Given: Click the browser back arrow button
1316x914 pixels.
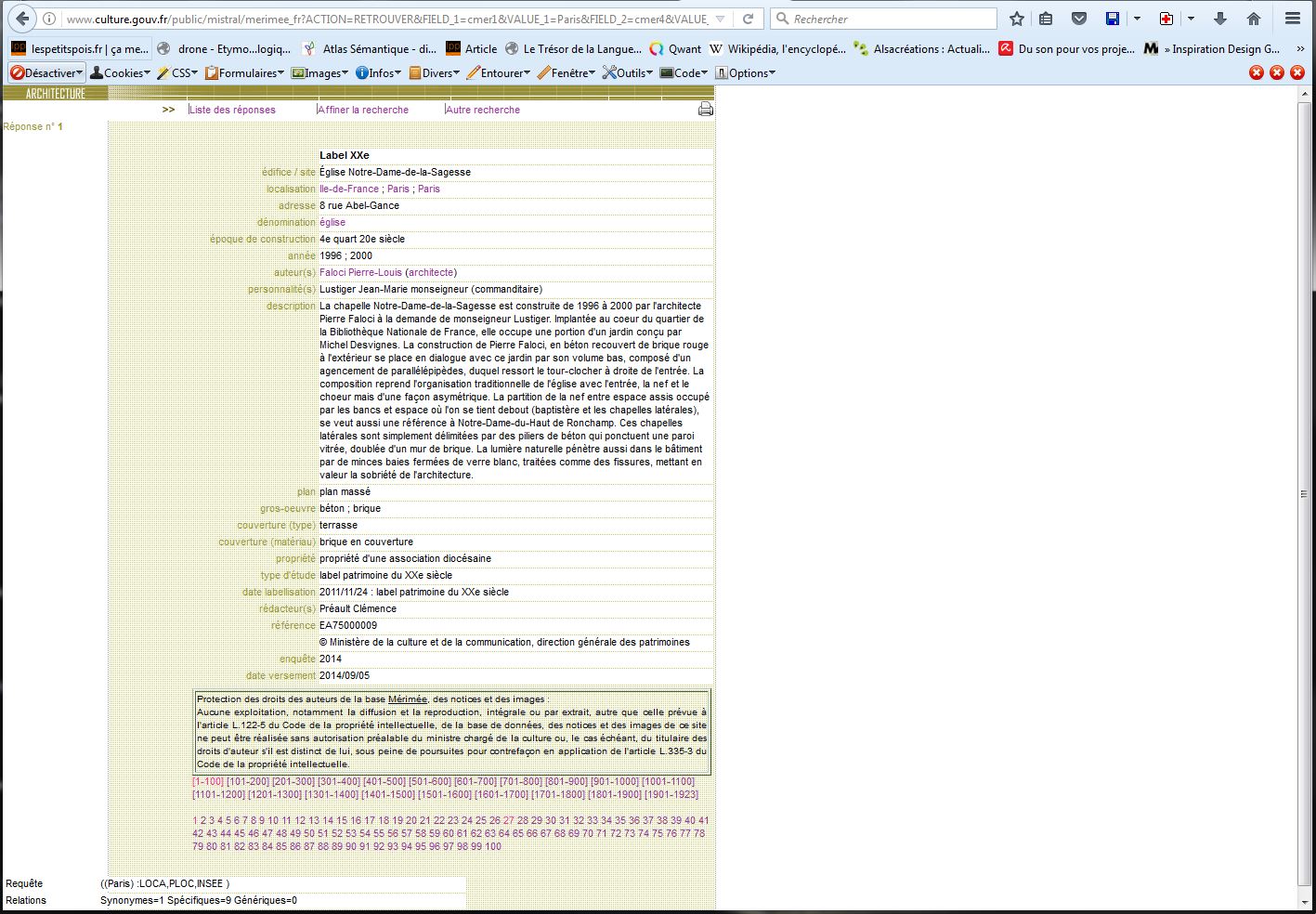Looking at the screenshot, I should [22, 19].
